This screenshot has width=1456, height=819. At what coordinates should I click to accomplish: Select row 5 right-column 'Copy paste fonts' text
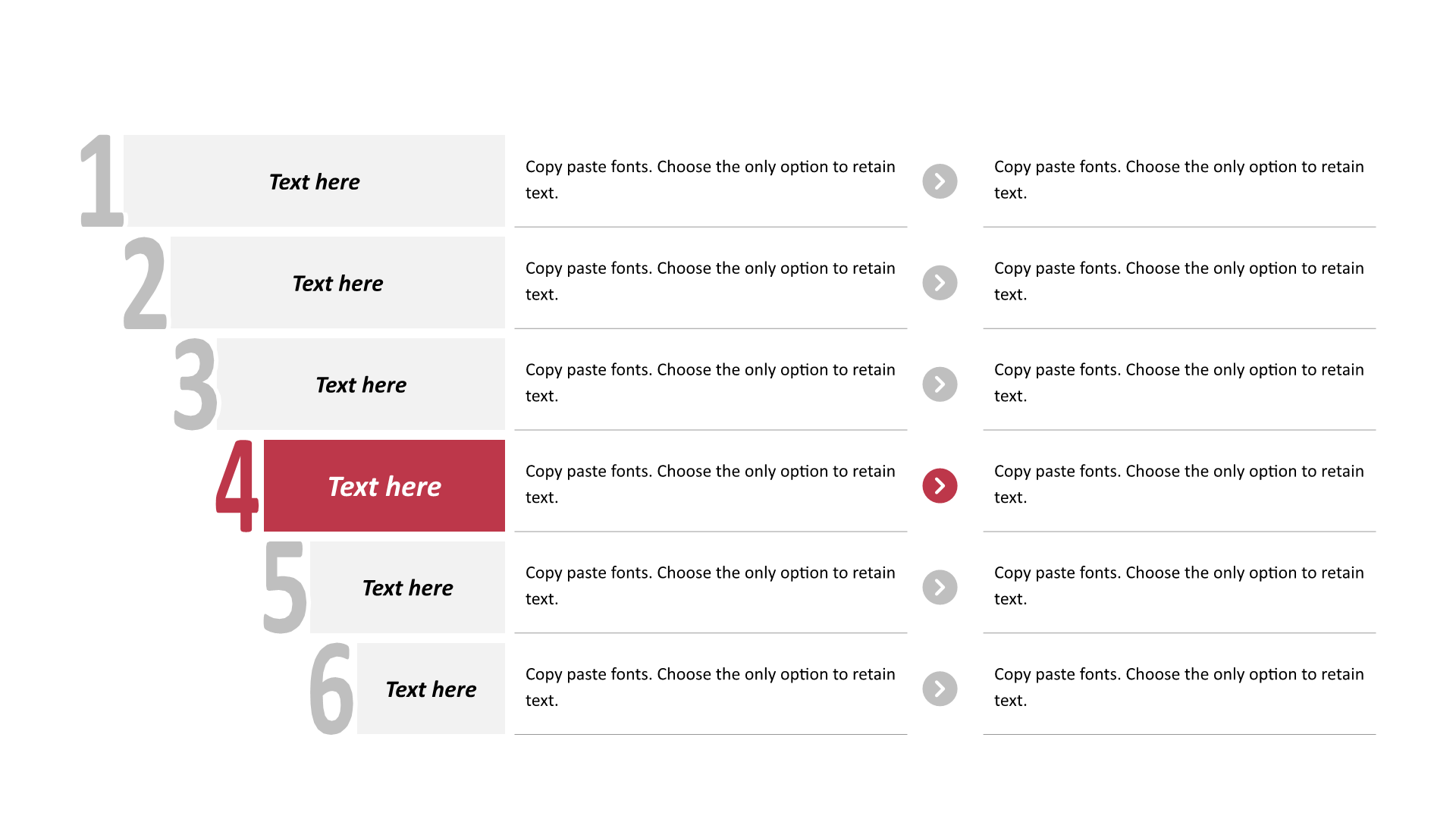(x=1179, y=586)
